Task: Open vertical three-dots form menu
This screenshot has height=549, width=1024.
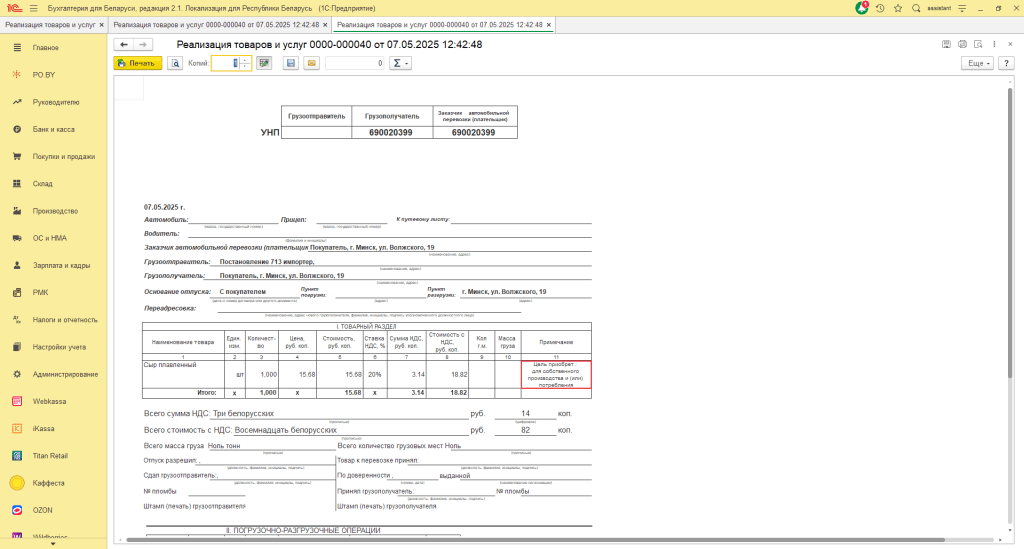Action: tap(995, 44)
